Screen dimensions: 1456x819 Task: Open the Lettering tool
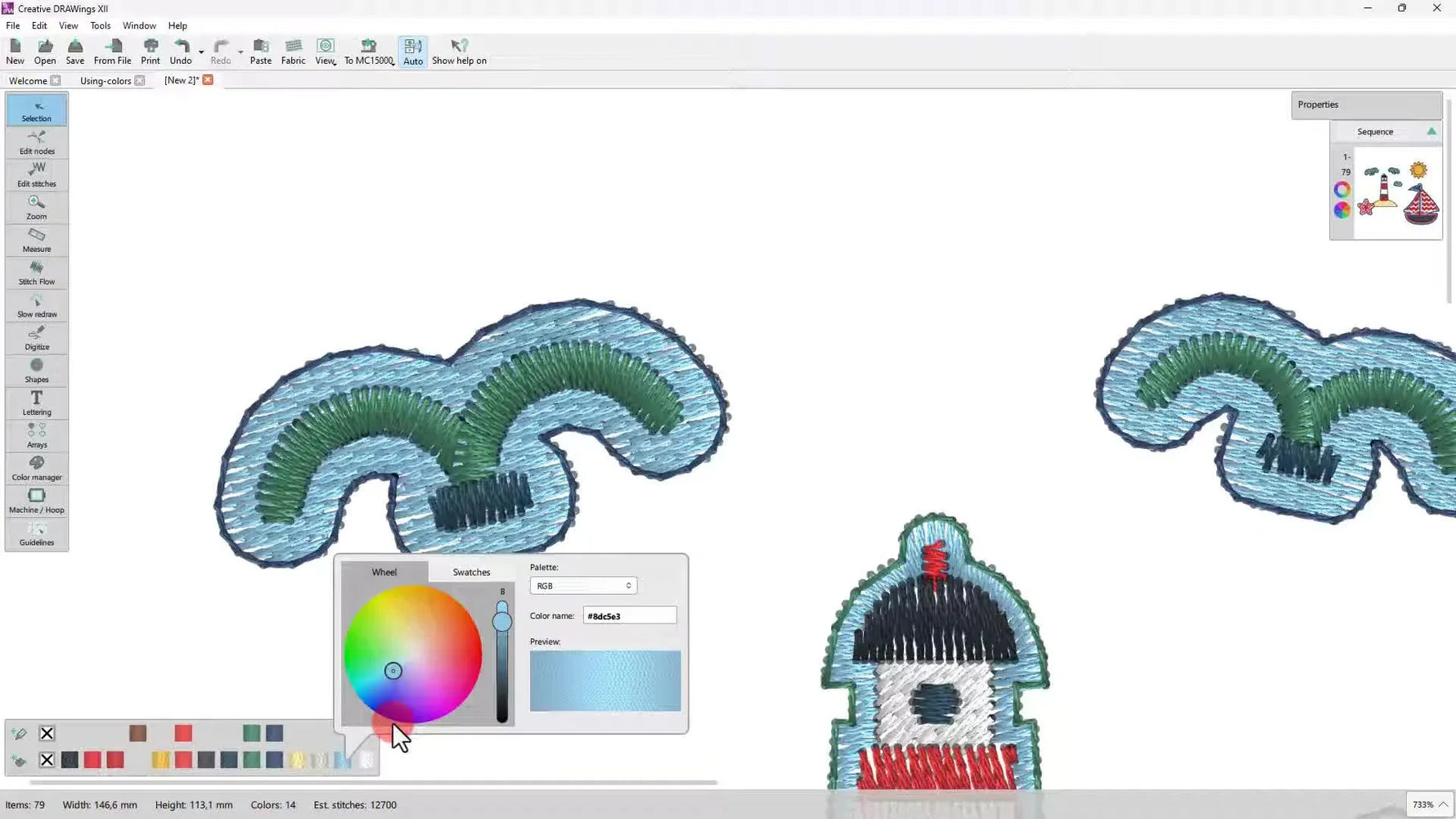coord(36,403)
